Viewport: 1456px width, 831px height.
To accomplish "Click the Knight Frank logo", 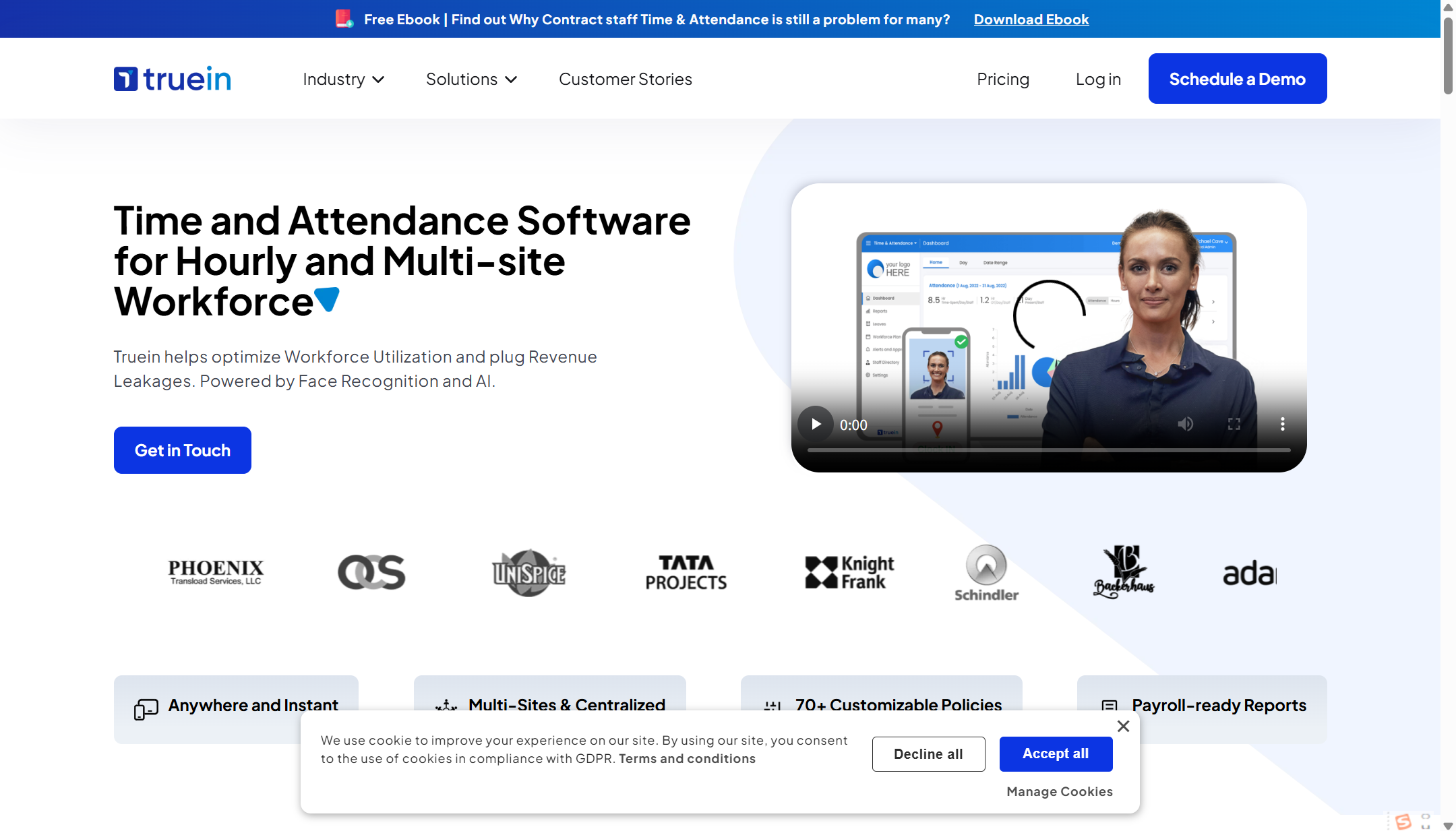I will pyautogui.click(x=849, y=572).
